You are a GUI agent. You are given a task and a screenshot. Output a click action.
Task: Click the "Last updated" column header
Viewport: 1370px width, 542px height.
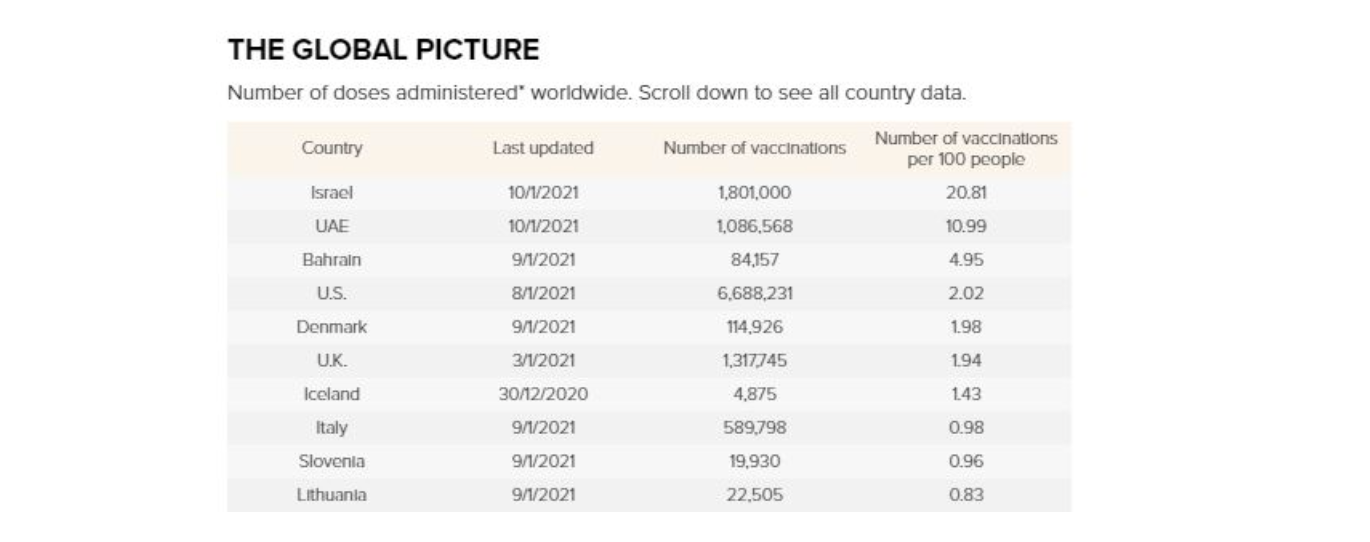click(x=543, y=148)
